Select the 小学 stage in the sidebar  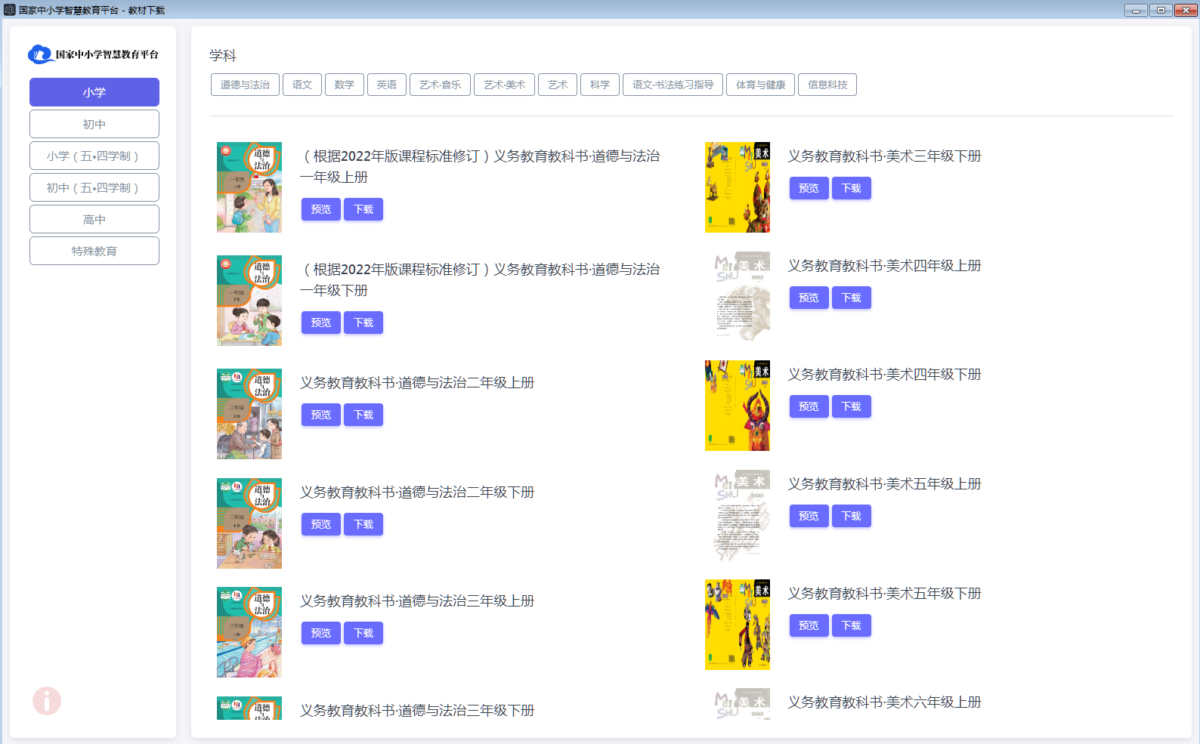coord(93,92)
